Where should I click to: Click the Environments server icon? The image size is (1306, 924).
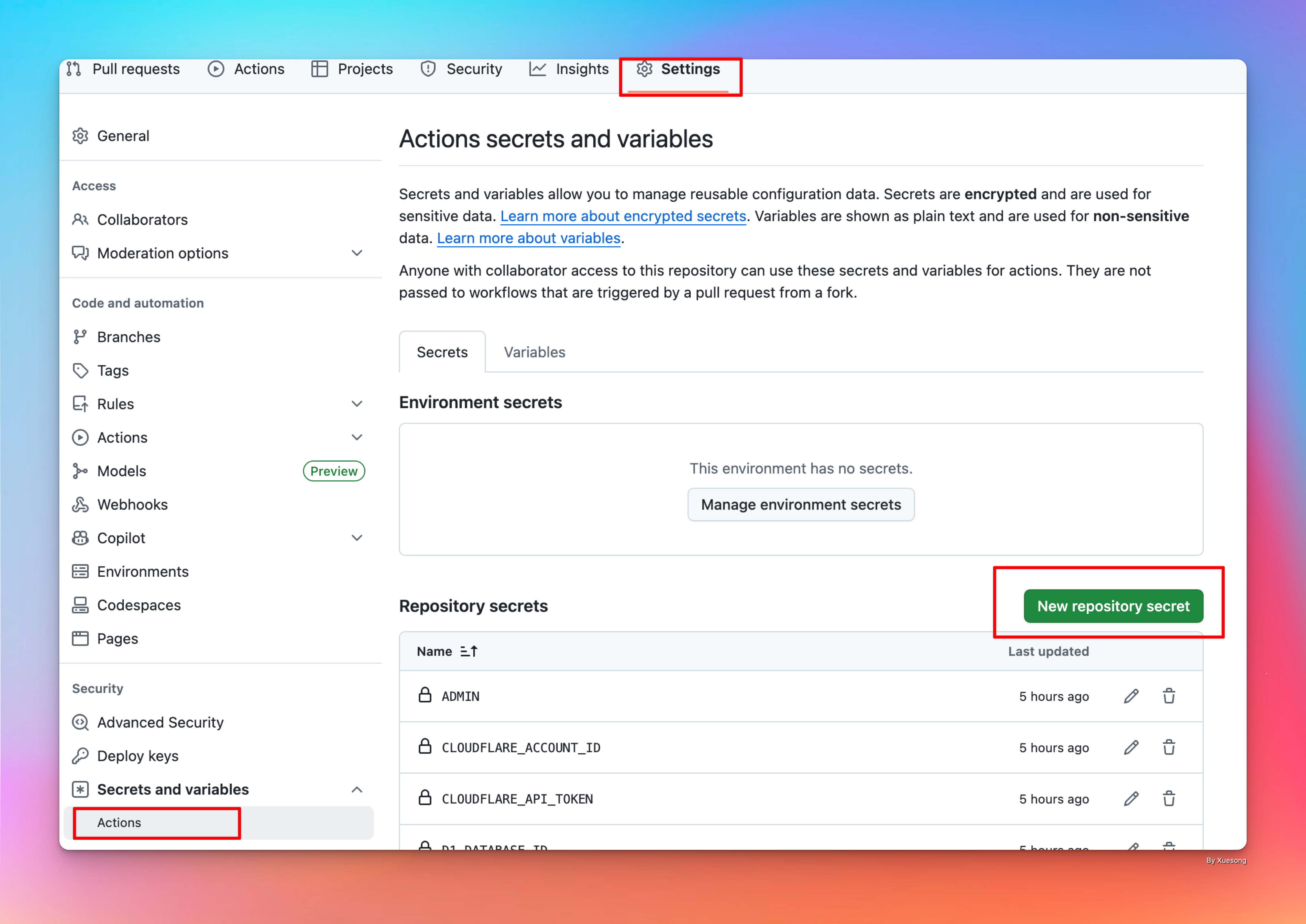(x=80, y=572)
